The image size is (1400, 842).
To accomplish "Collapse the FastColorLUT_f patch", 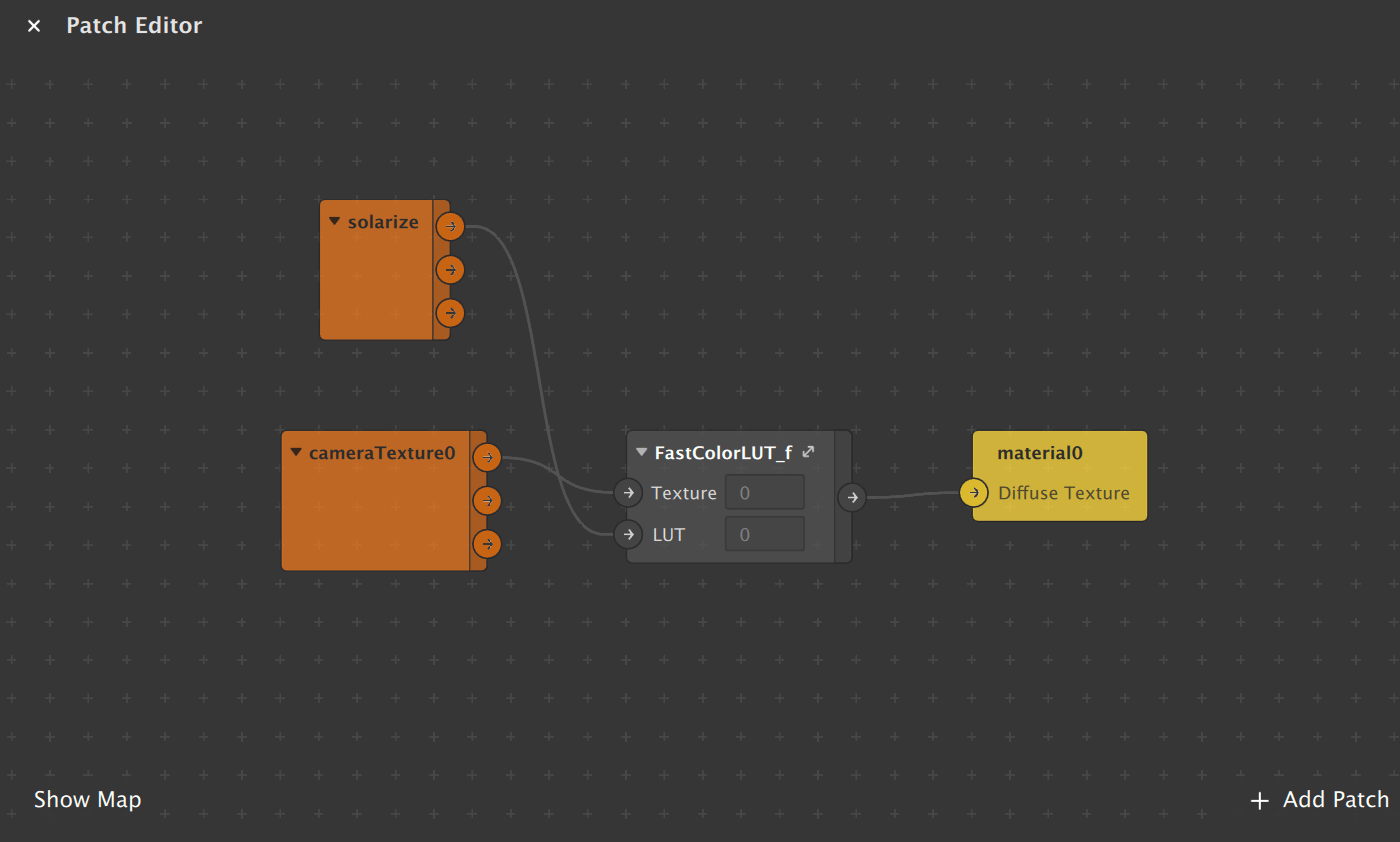I will [642, 453].
